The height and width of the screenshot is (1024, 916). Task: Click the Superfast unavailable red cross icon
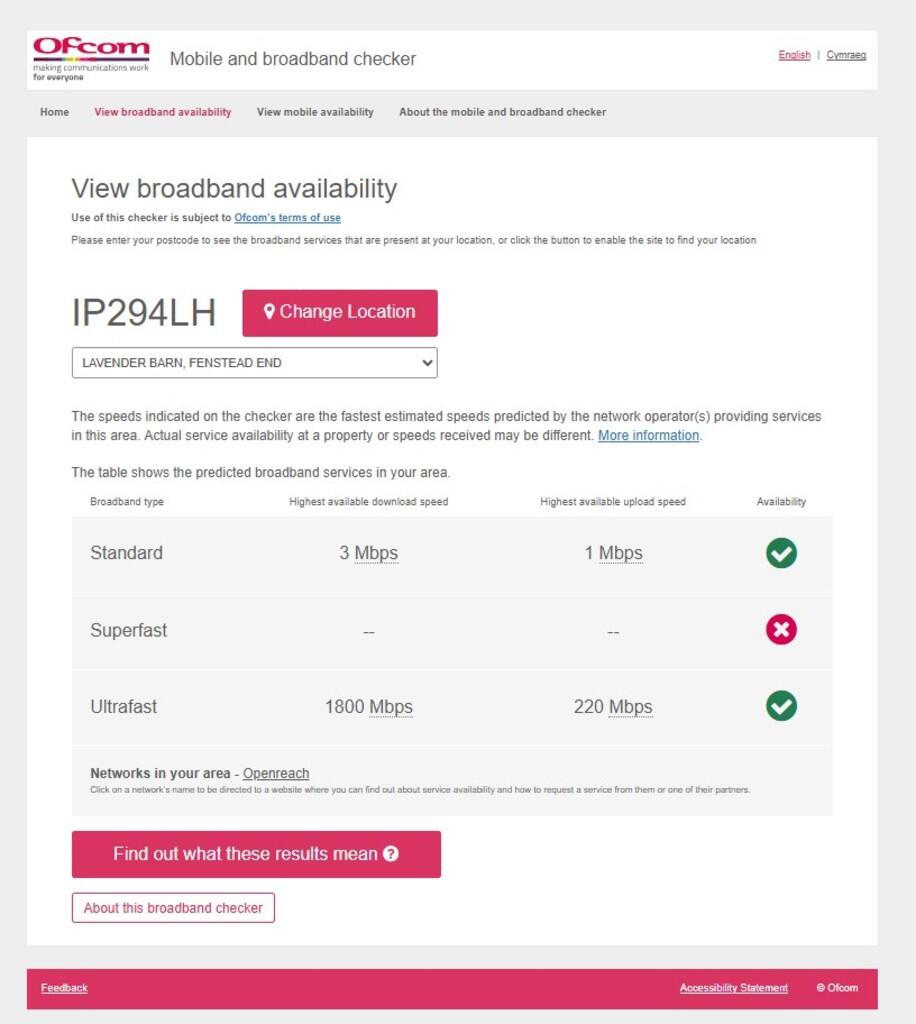[x=781, y=630]
